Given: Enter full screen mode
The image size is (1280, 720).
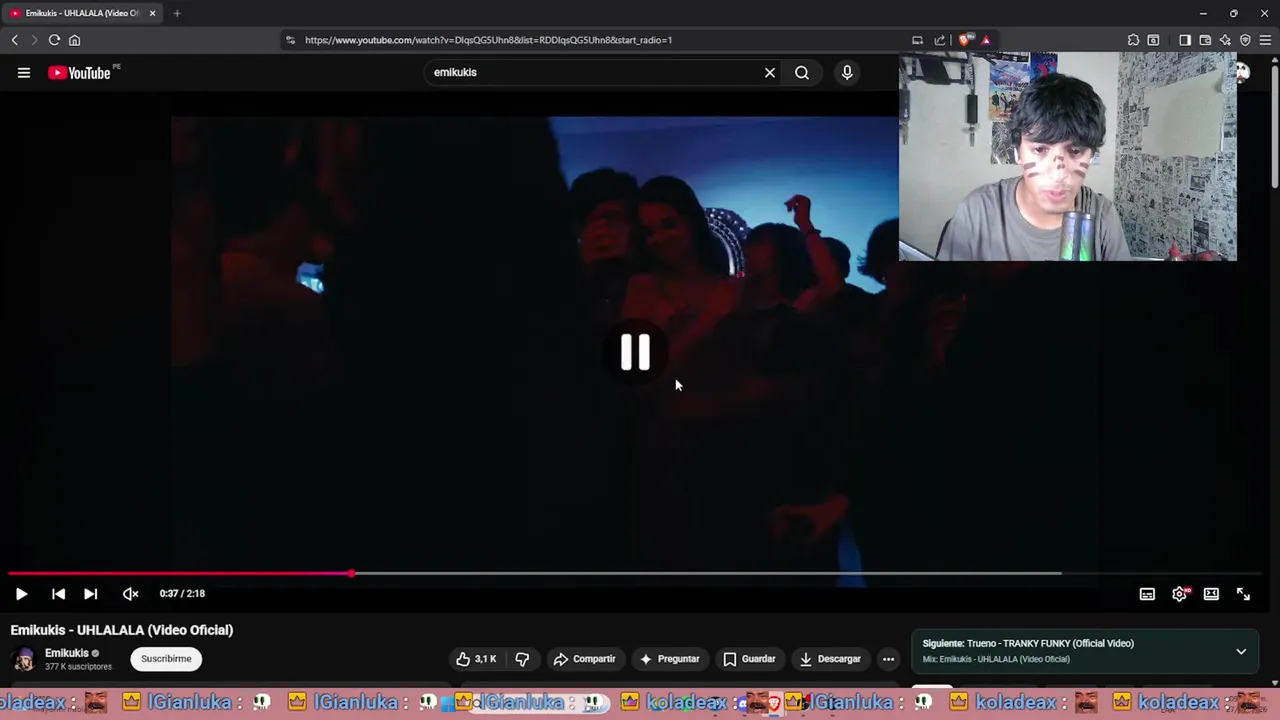Looking at the screenshot, I should point(1243,594).
